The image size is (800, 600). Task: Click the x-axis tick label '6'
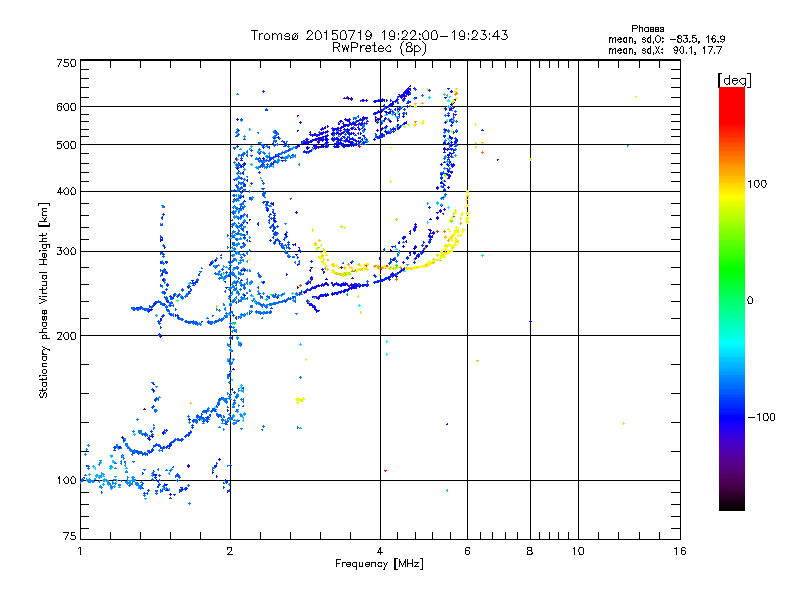[467, 551]
